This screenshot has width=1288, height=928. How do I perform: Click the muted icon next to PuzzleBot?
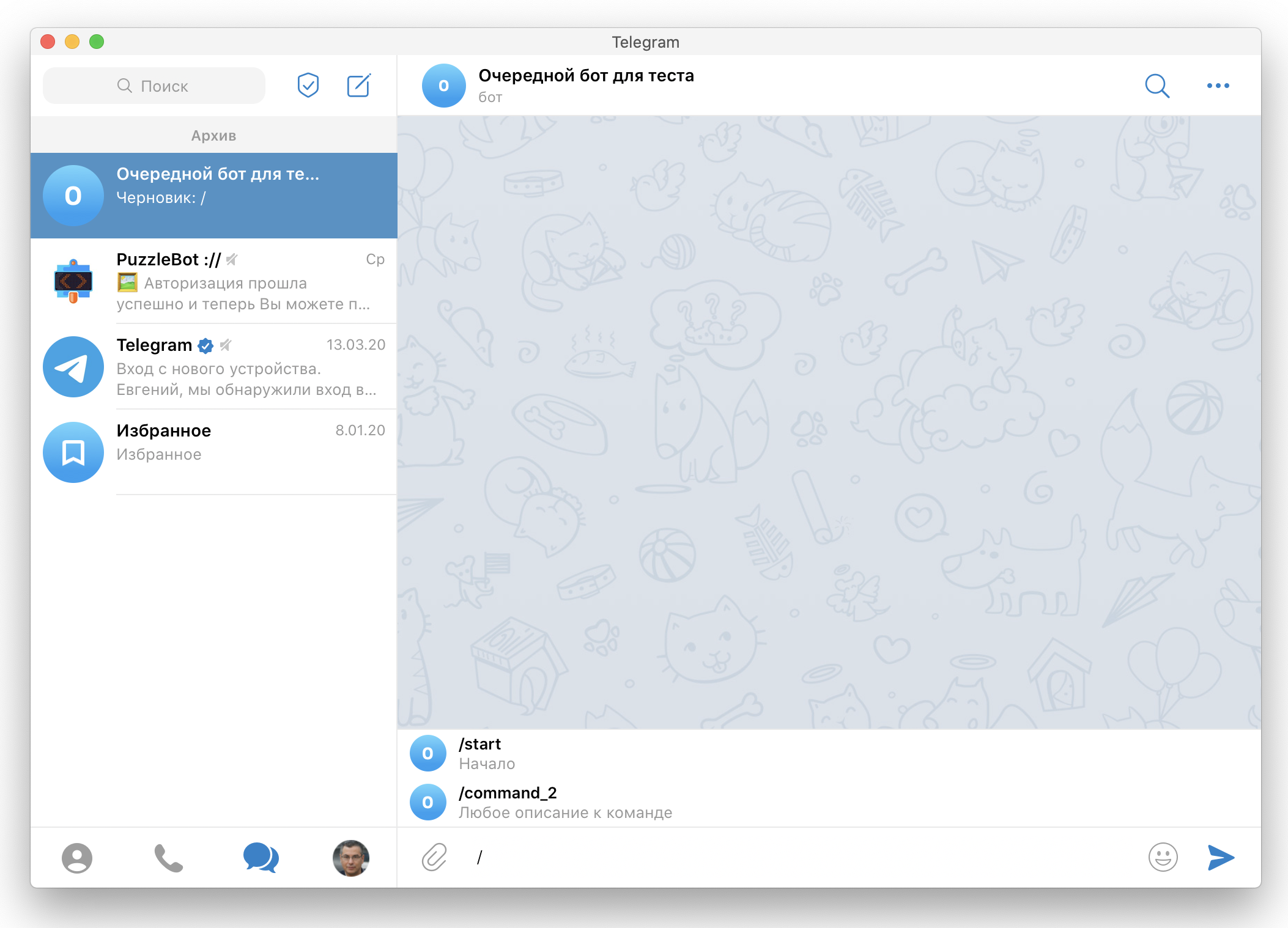(x=231, y=260)
